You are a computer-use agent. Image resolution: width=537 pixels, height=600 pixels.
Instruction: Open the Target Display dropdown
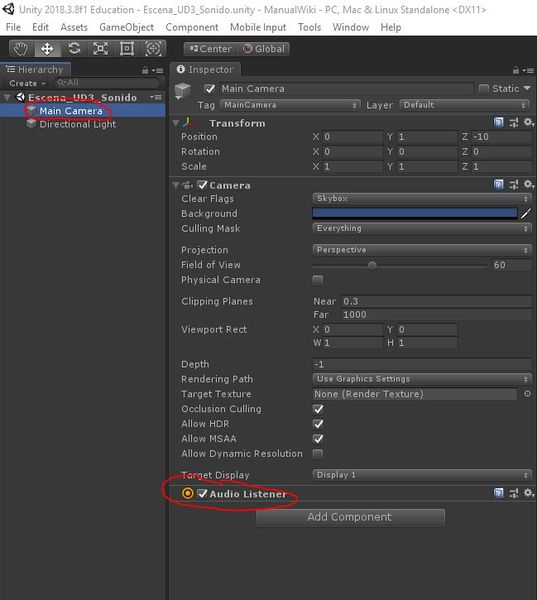[x=422, y=475]
